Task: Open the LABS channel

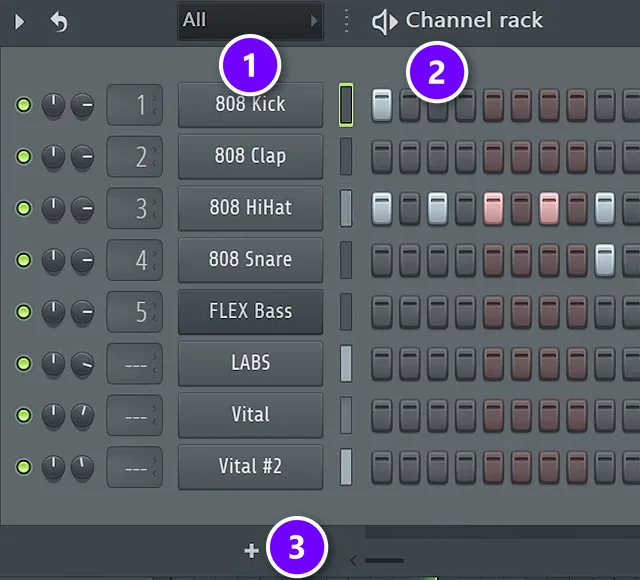Action: tap(250, 363)
